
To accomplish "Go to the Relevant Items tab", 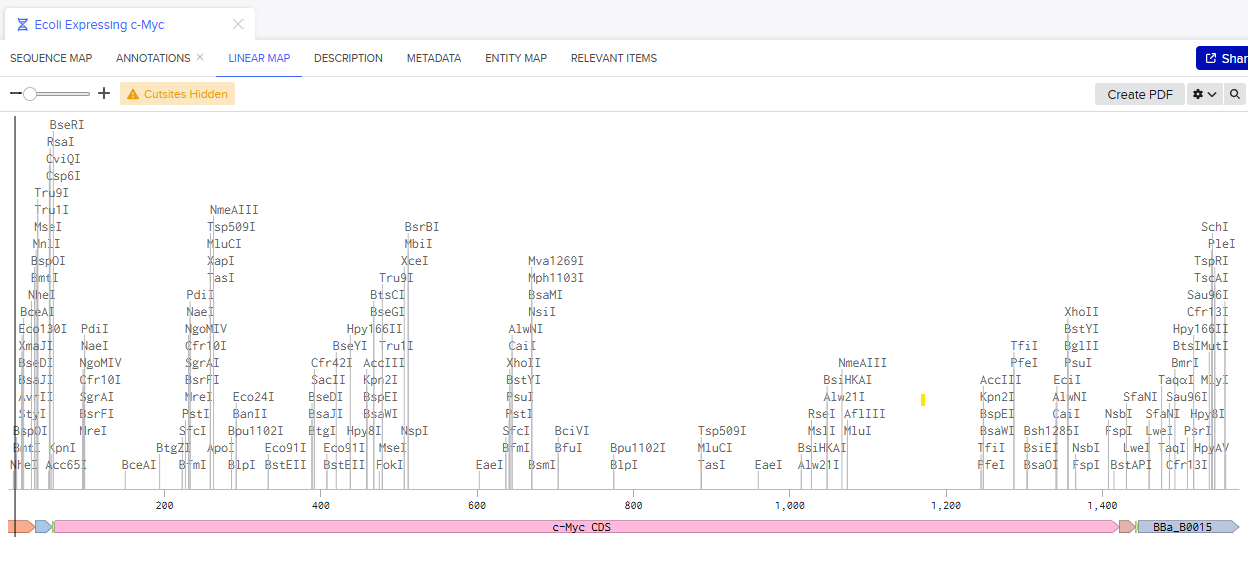I will tap(614, 58).
